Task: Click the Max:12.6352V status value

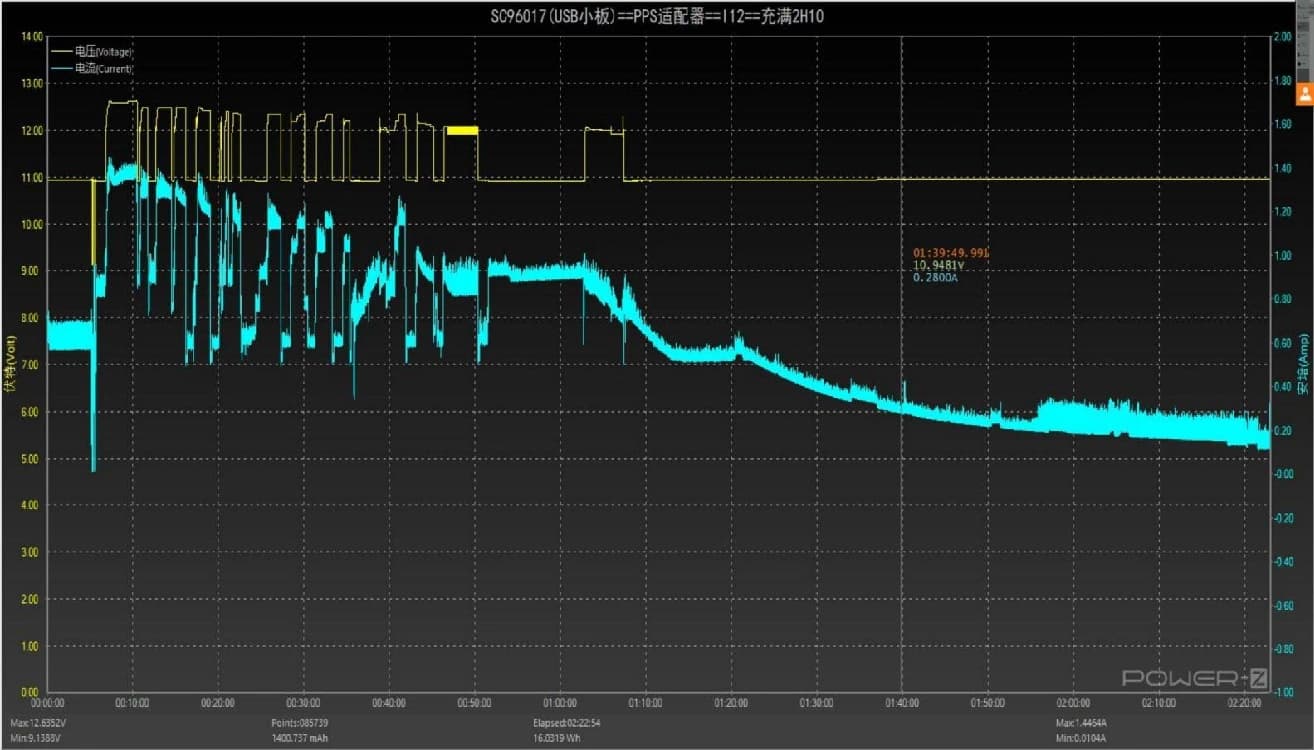Action: pos(36,722)
